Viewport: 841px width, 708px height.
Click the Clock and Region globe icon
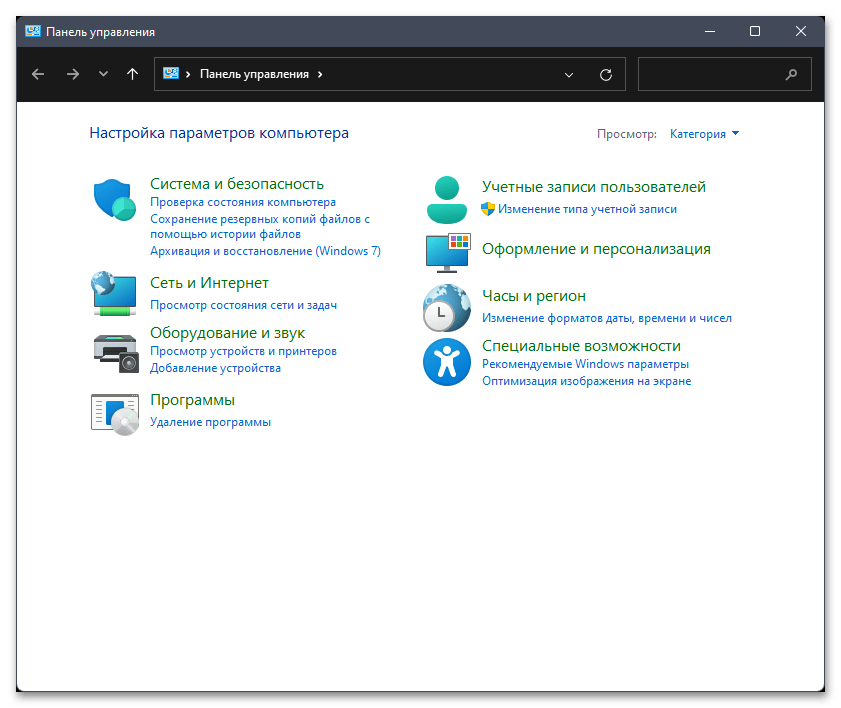coord(446,307)
